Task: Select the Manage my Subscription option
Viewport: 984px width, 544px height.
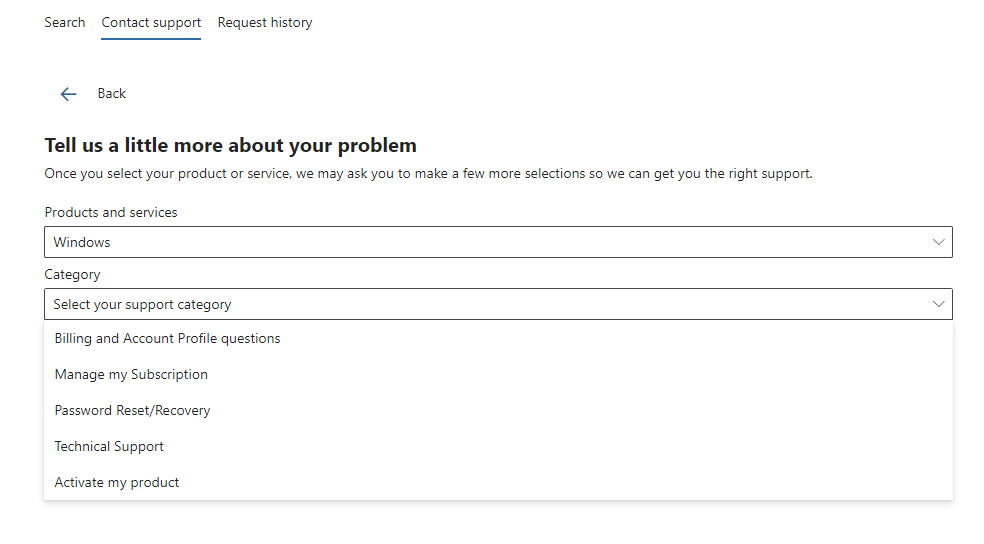Action: tap(498, 375)
